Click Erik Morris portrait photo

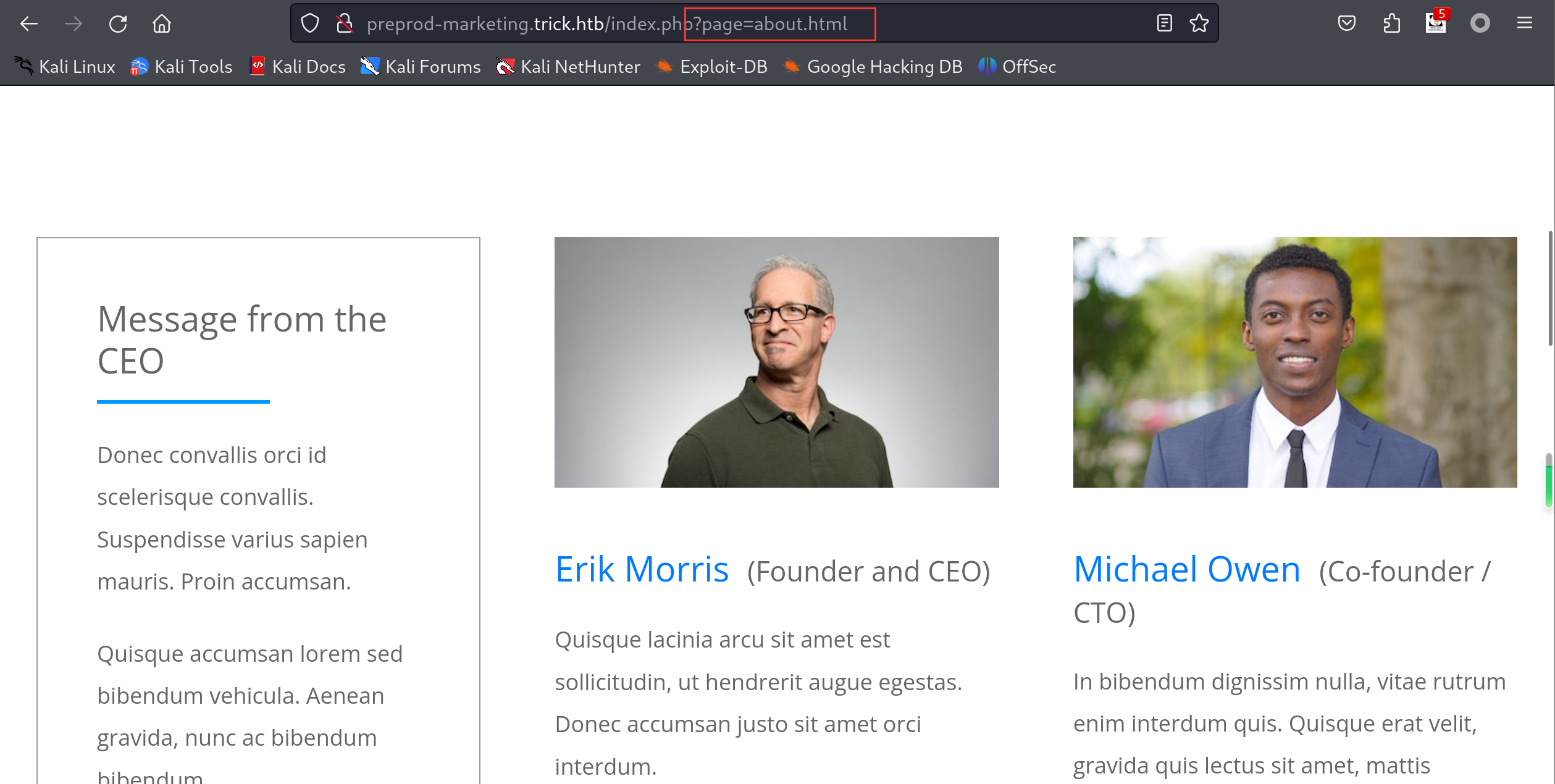pyautogui.click(x=776, y=362)
